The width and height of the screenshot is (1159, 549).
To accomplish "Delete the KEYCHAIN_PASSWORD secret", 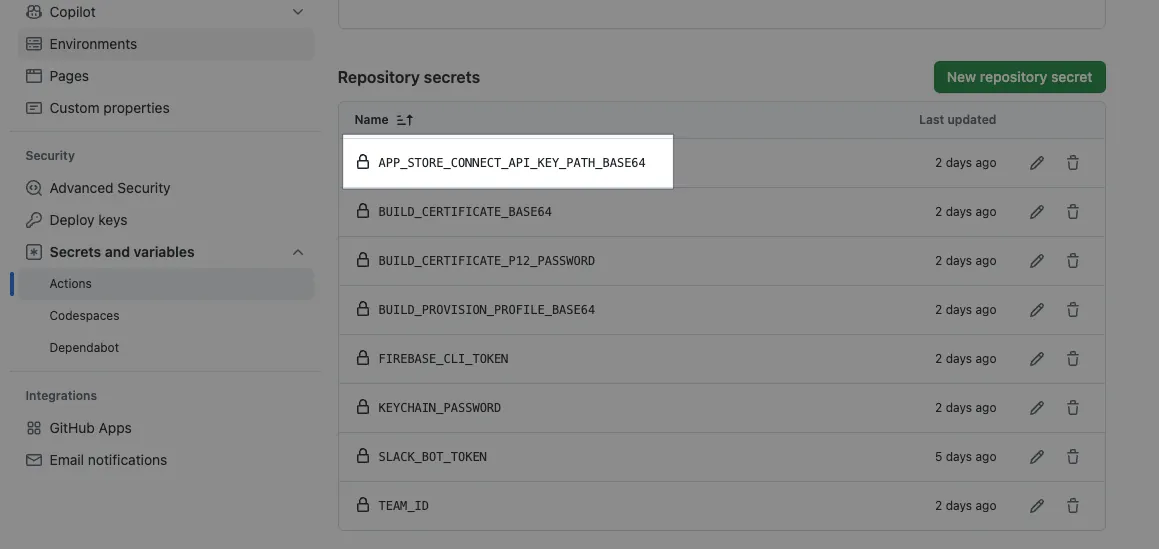I will pyautogui.click(x=1073, y=408).
